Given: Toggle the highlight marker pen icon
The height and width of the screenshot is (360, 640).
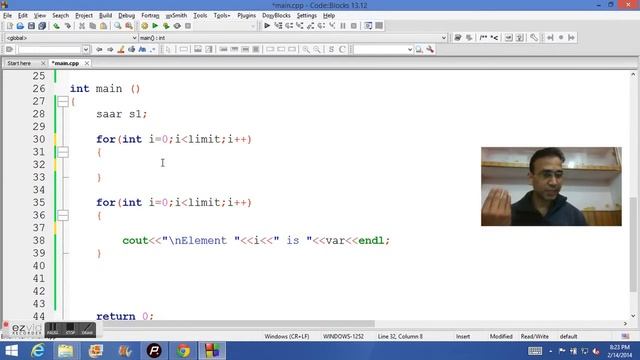Looking at the screenshot, I should coord(121,49).
